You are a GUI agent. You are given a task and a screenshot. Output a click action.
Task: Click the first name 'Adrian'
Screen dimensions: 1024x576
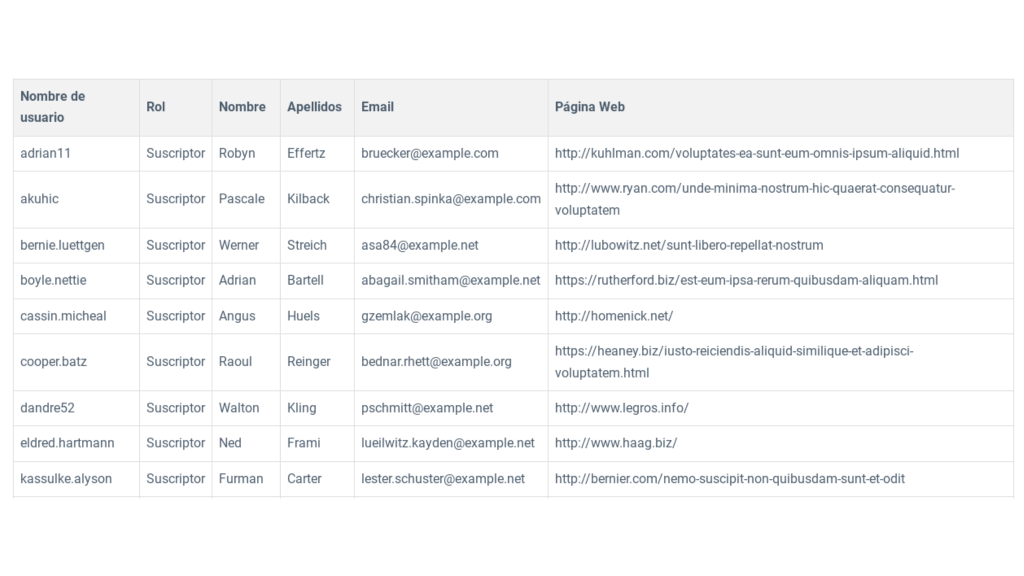(x=237, y=281)
